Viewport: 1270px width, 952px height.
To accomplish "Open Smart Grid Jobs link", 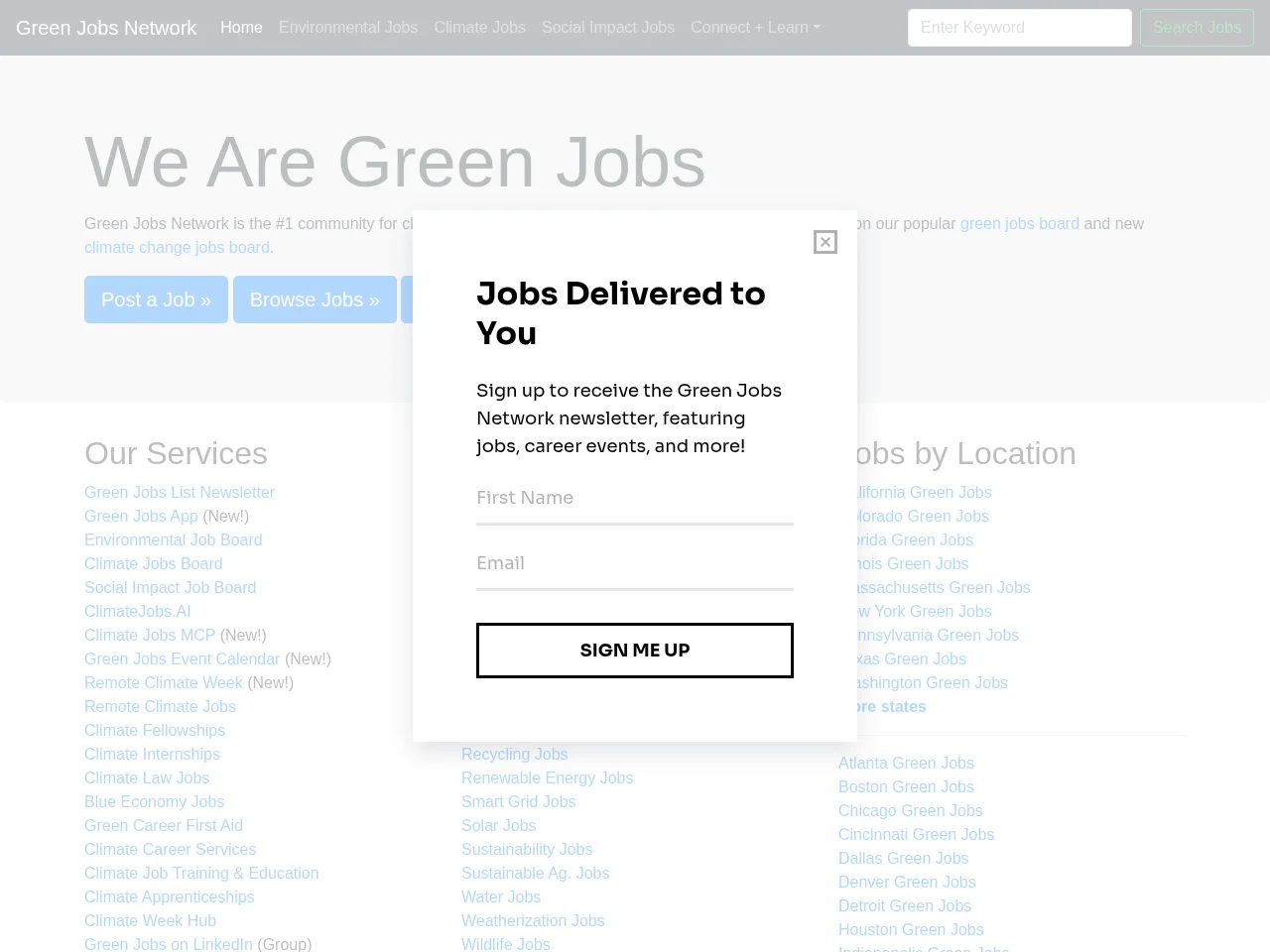I will click(x=518, y=801).
